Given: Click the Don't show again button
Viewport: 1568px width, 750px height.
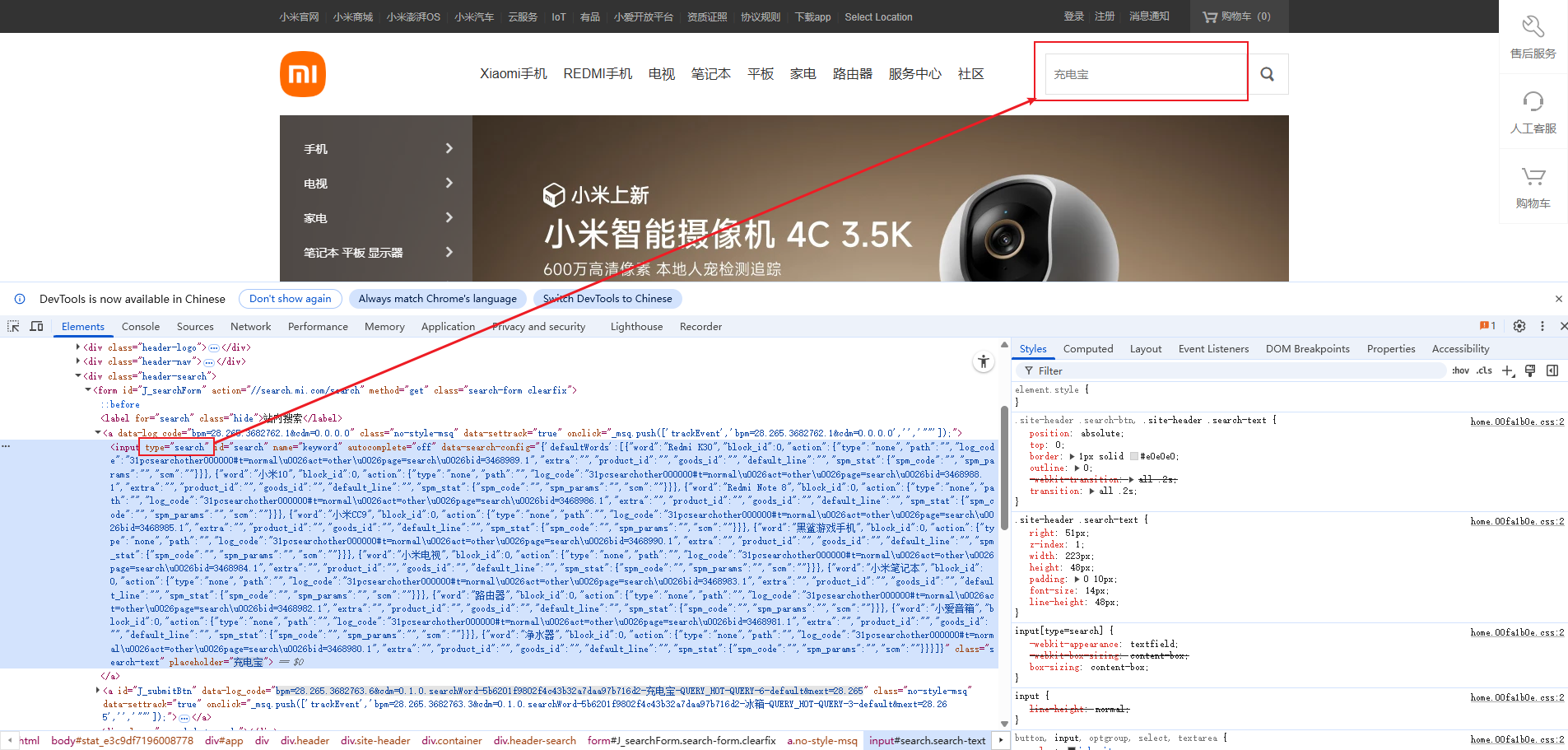Looking at the screenshot, I should 291,299.
